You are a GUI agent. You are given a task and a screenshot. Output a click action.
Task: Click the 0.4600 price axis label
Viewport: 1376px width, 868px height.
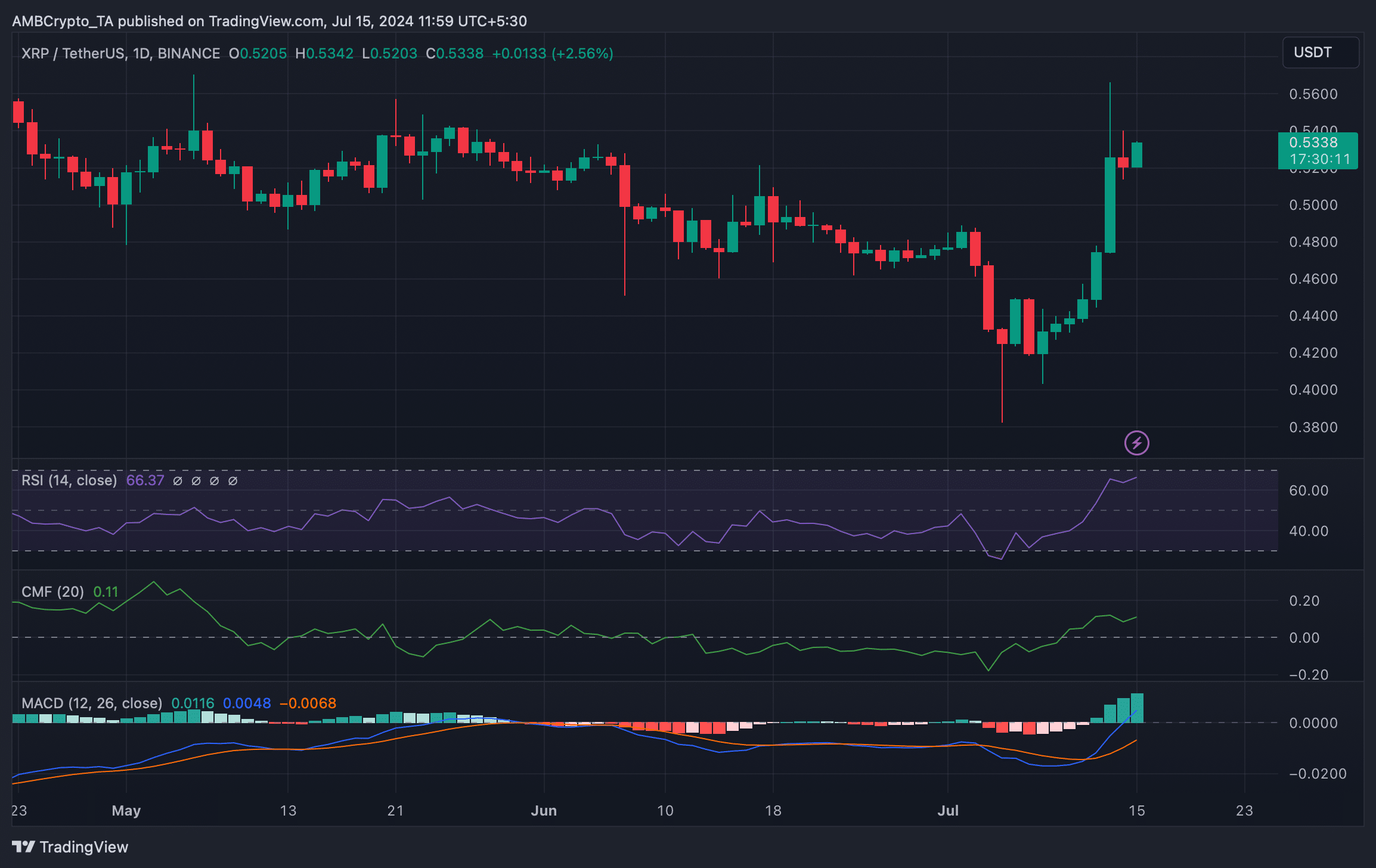[1313, 279]
